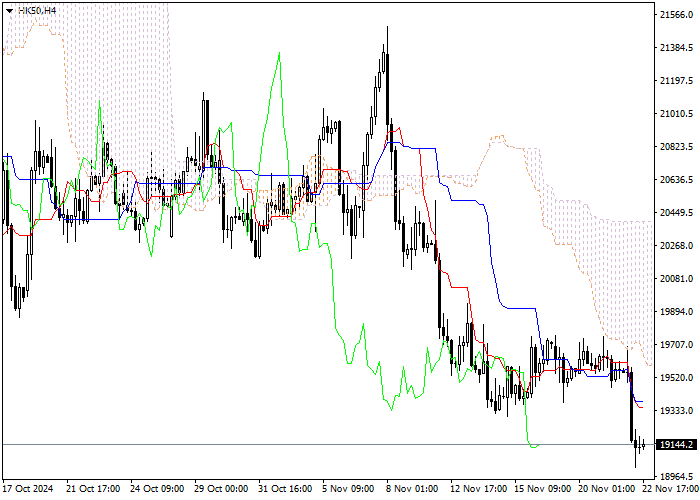Click date label 8 Nov 01:00
Image resolution: width=700 pixels, height=500 pixels.
[x=412, y=489]
